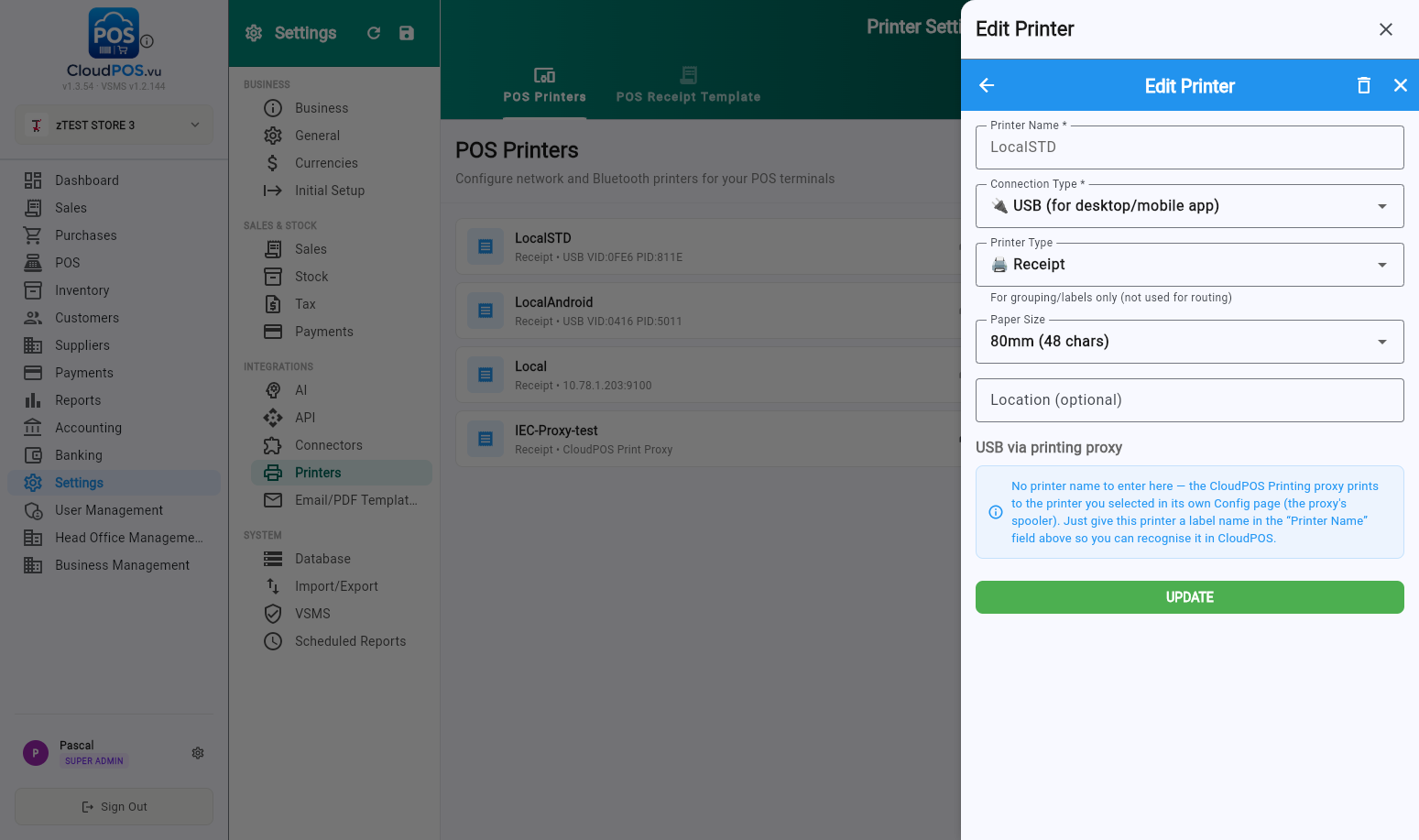Image resolution: width=1419 pixels, height=840 pixels.
Task: Click the Printer Name input field
Action: (1189, 147)
